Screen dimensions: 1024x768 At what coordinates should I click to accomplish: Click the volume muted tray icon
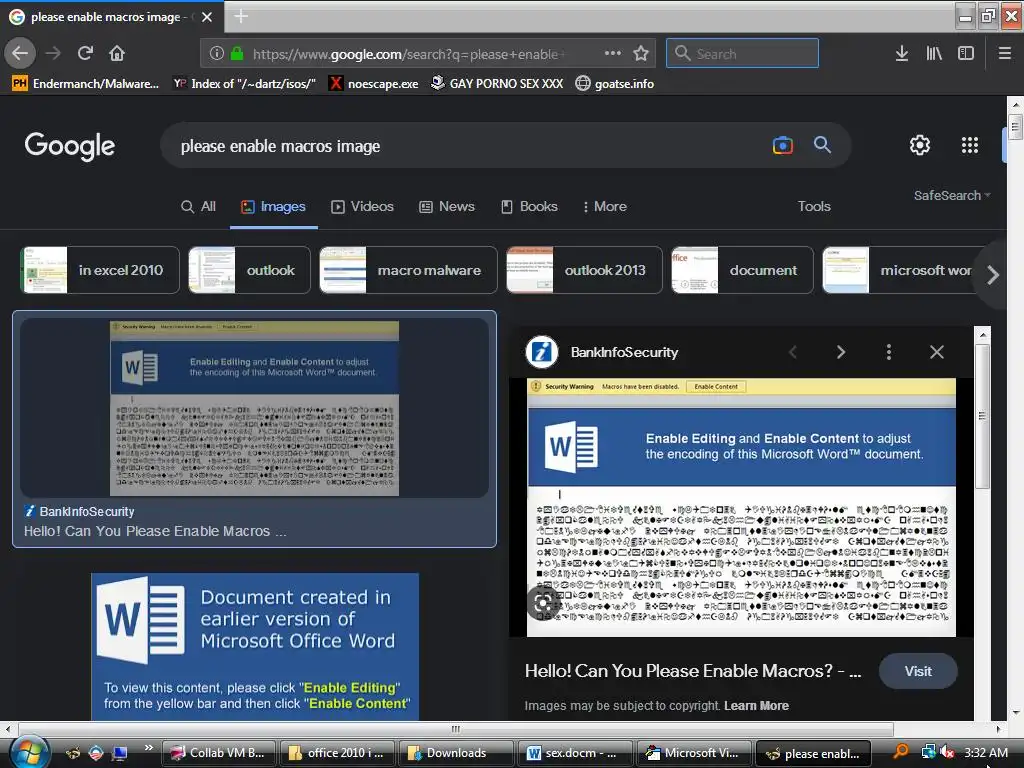947,752
